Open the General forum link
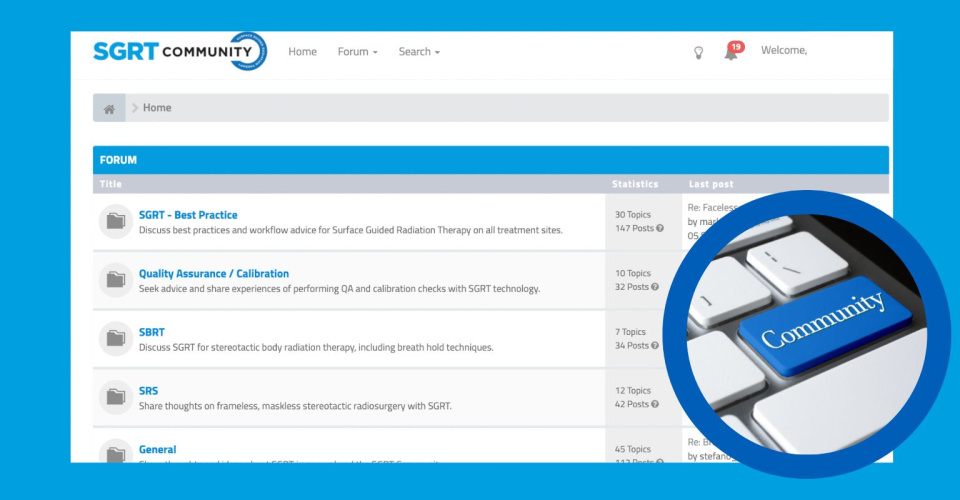The height and width of the screenshot is (500, 960). coord(157,450)
